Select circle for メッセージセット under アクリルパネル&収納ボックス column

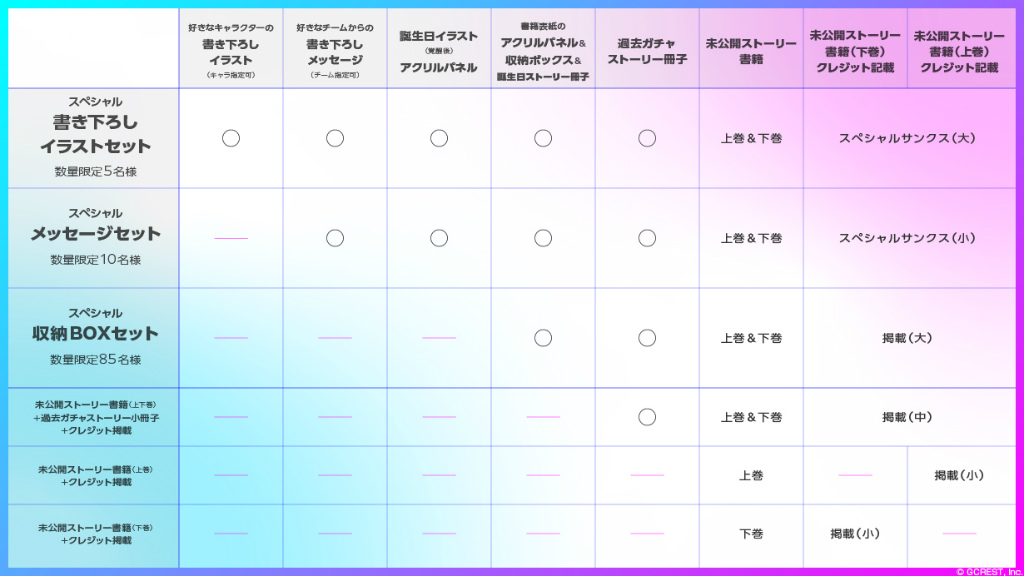(x=543, y=238)
